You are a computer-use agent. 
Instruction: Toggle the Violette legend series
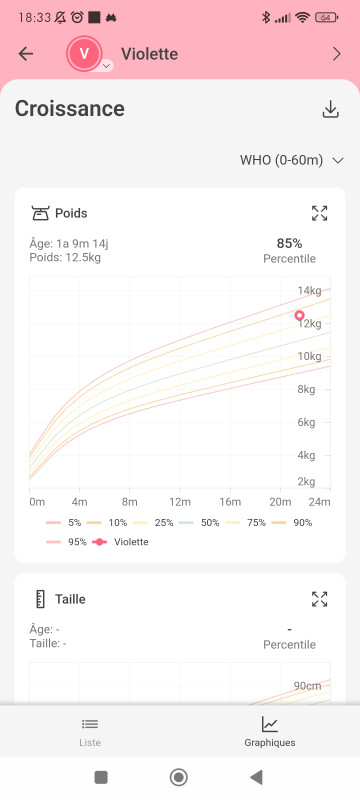[x=120, y=542]
